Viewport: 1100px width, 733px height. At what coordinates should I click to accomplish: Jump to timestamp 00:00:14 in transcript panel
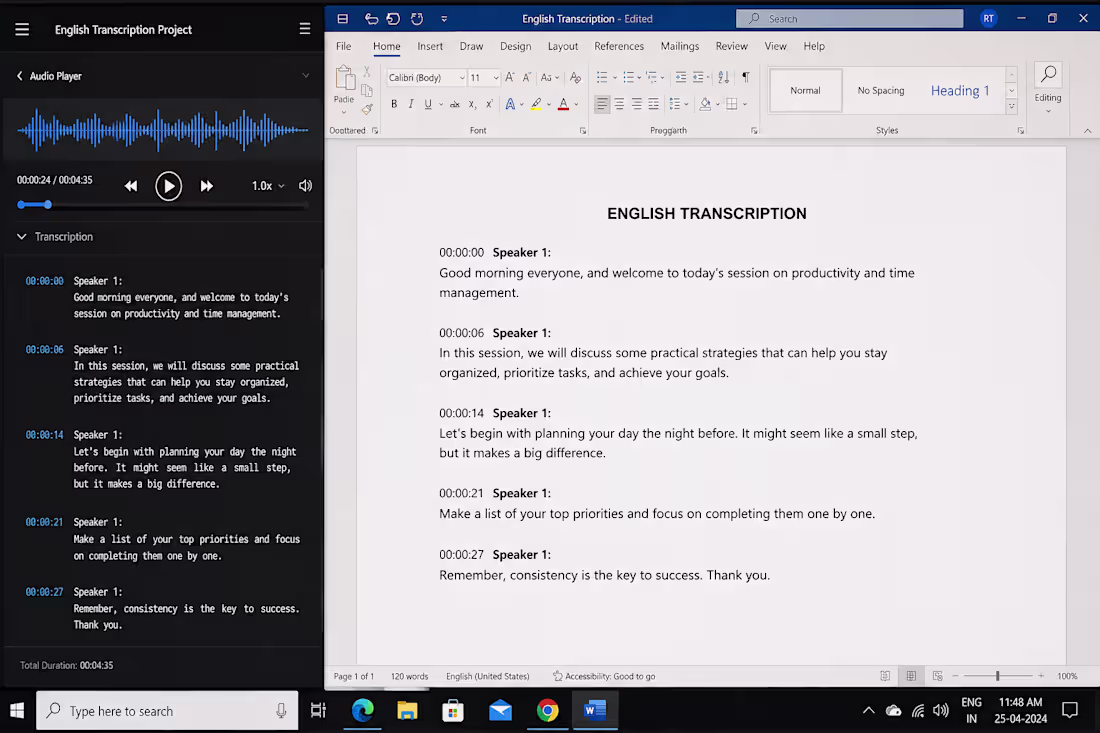pyautogui.click(x=44, y=435)
